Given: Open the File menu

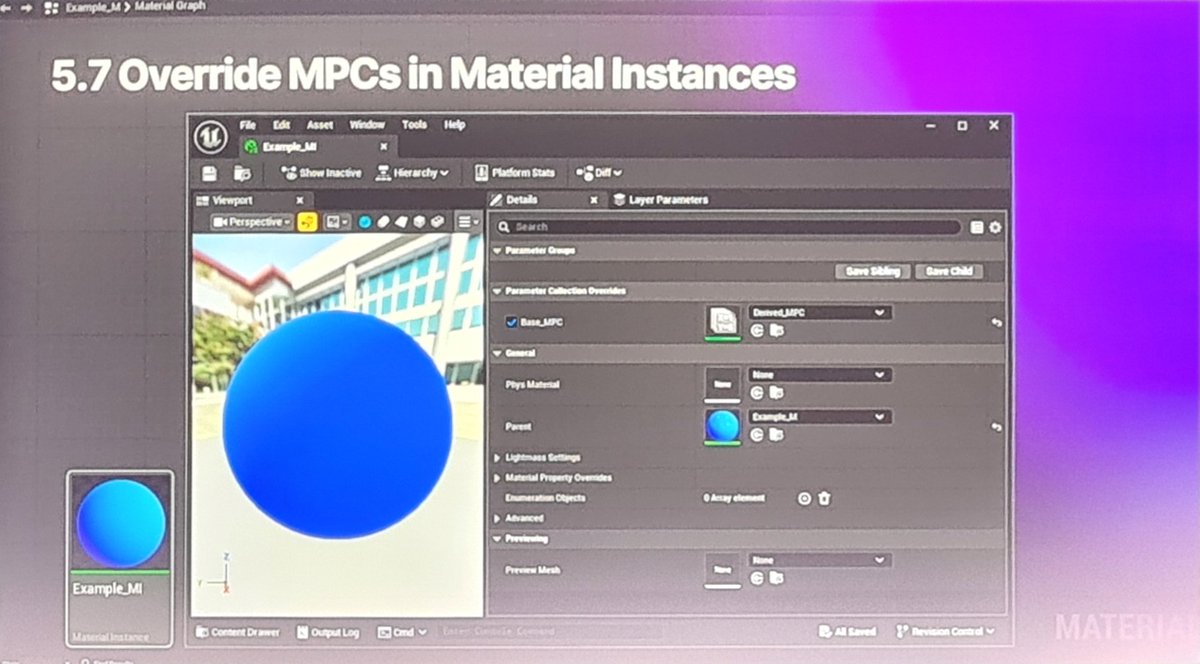Looking at the screenshot, I should [x=248, y=125].
